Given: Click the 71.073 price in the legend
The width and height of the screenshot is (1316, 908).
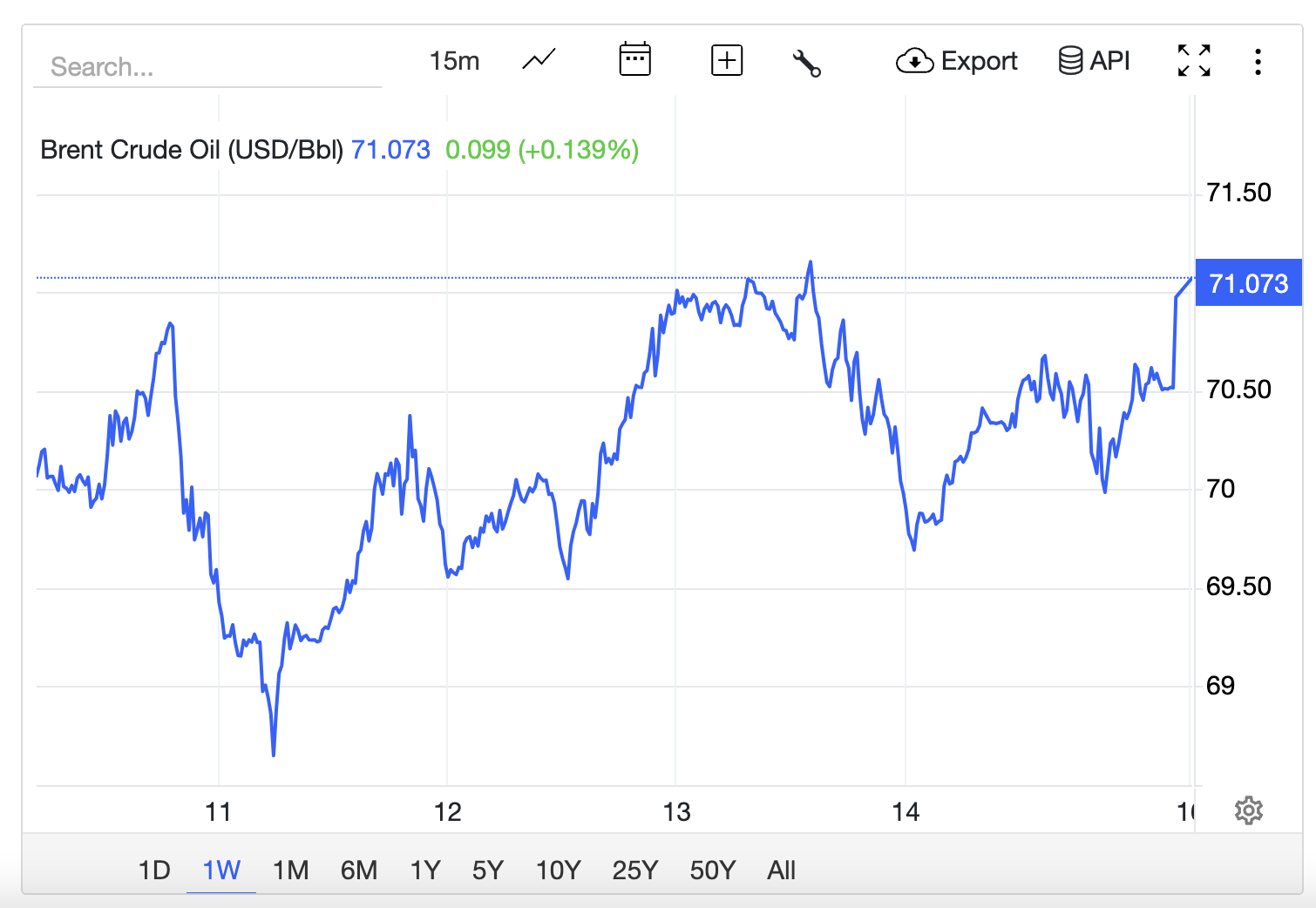Looking at the screenshot, I should coord(390,150).
